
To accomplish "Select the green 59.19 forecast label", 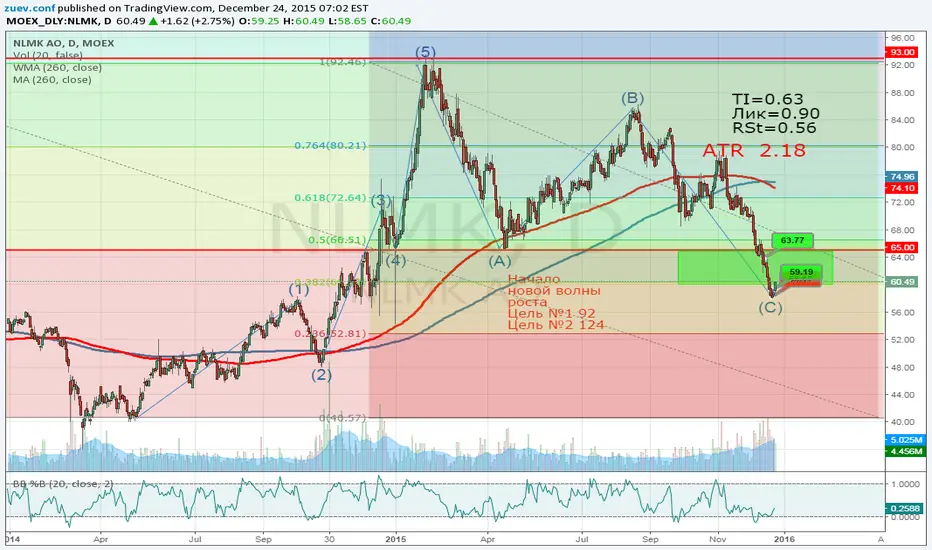I will 801,272.
